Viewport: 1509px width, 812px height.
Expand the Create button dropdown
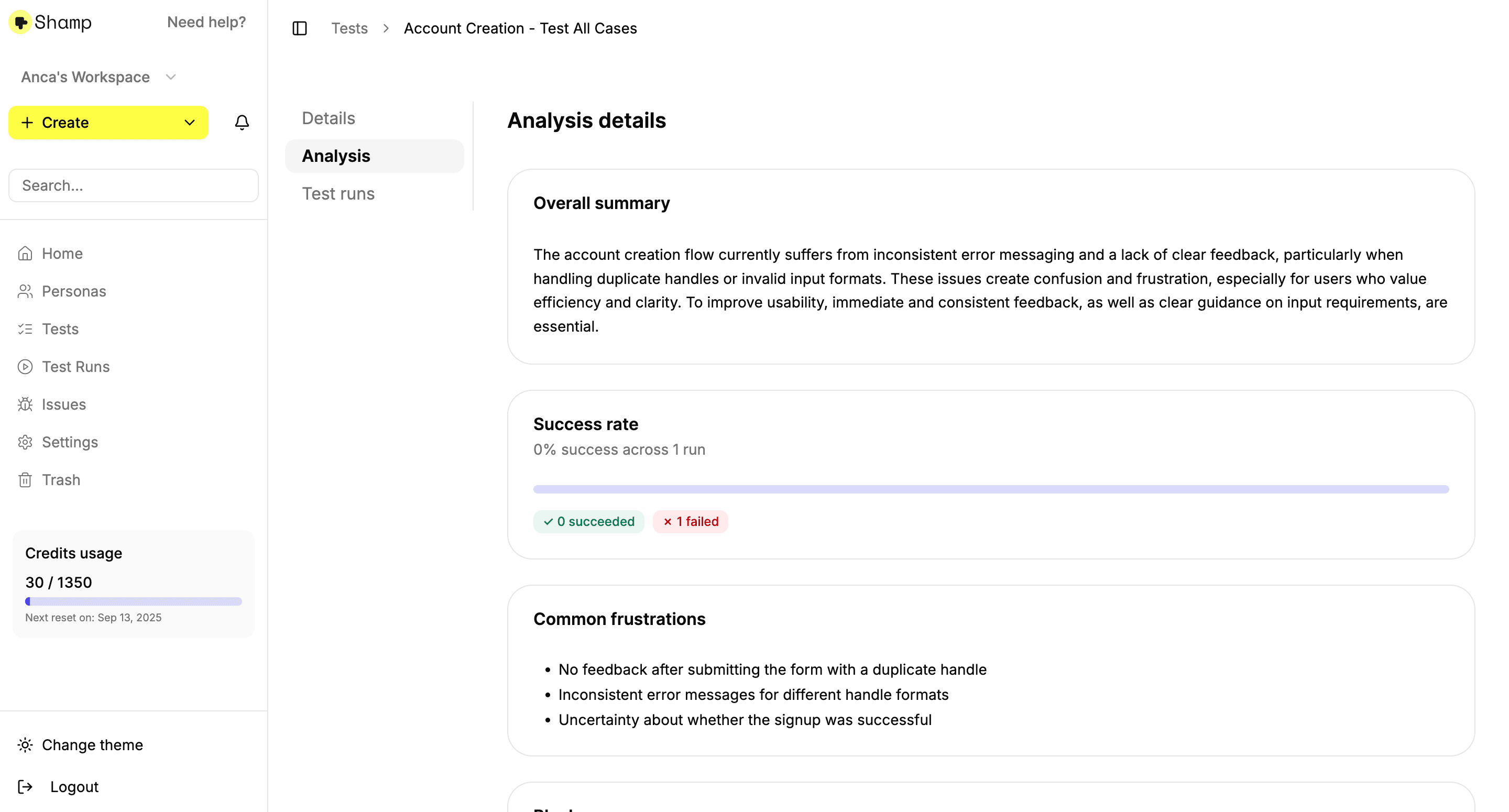tap(189, 123)
